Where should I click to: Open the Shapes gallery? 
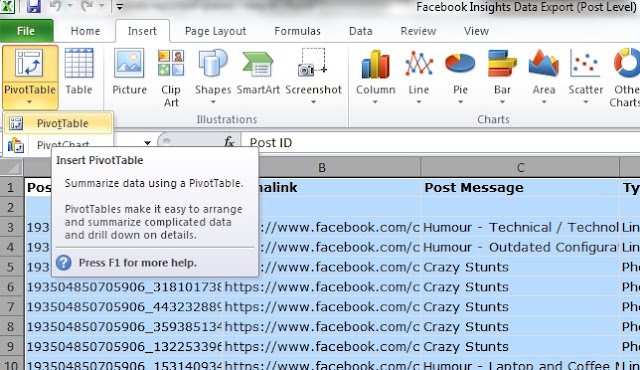213,76
